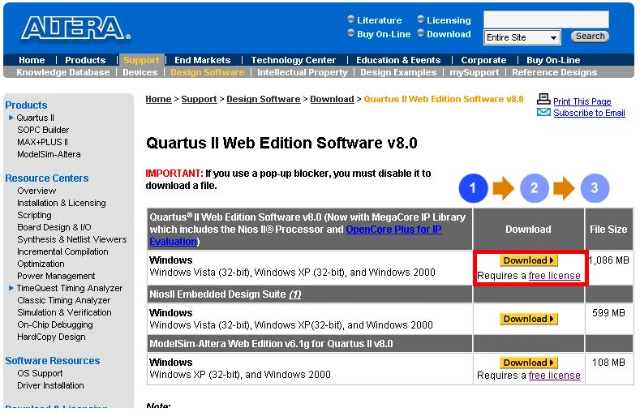Screen dimensions: 640x415
Task: Click the Search button
Action: [590, 36]
